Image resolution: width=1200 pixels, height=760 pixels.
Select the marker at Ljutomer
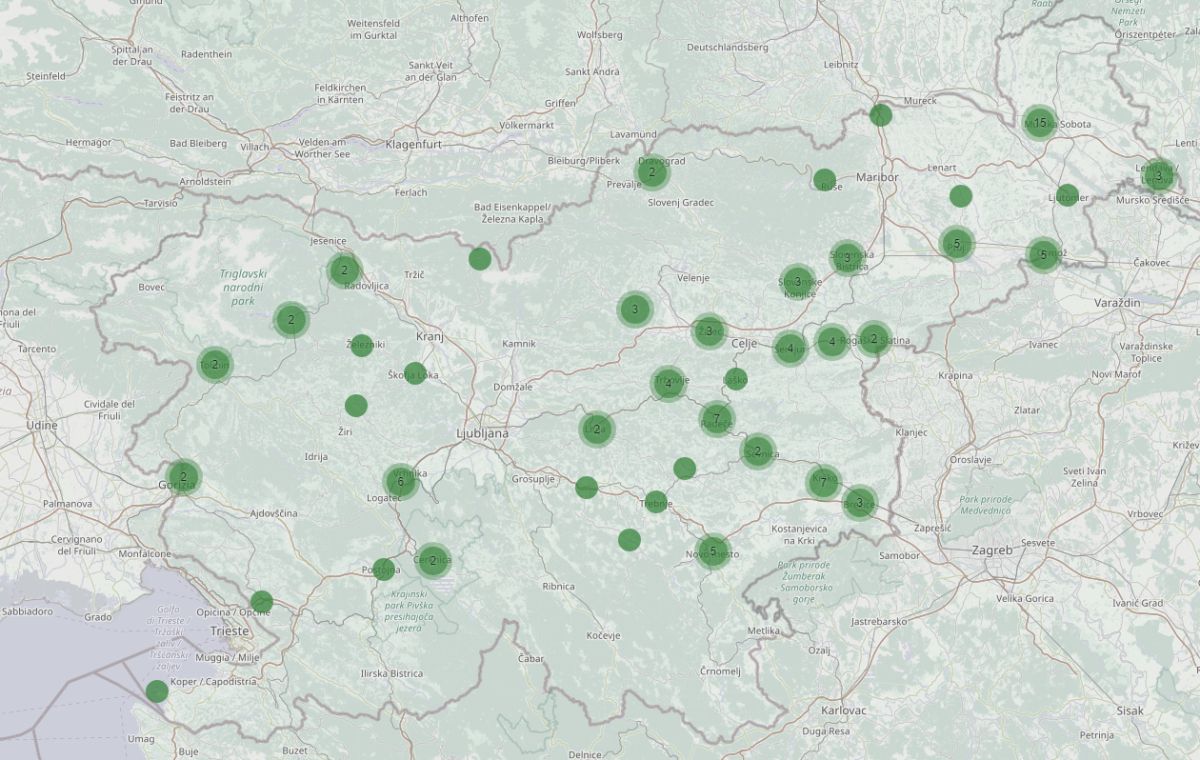(1067, 195)
